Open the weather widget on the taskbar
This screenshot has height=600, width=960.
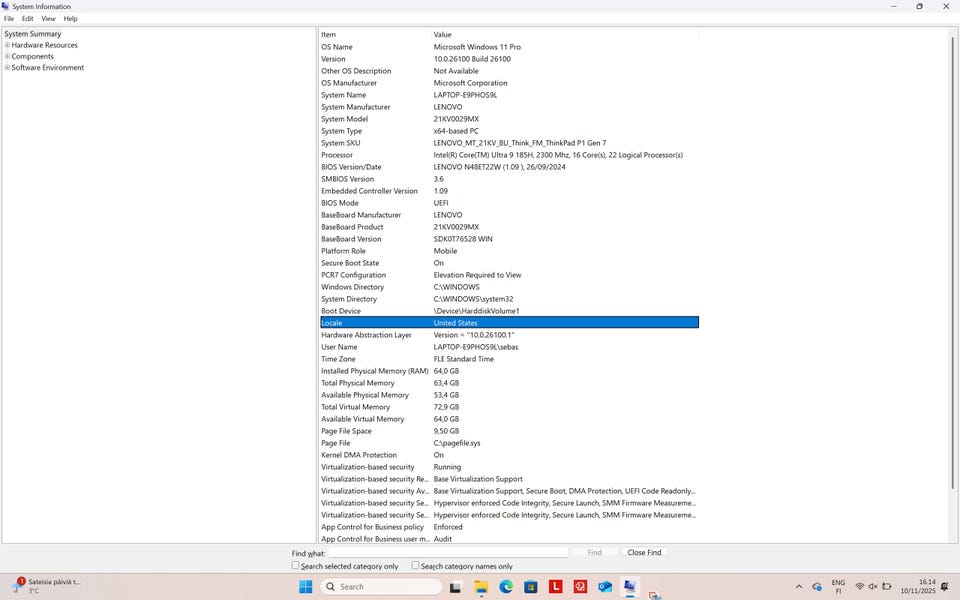47,586
